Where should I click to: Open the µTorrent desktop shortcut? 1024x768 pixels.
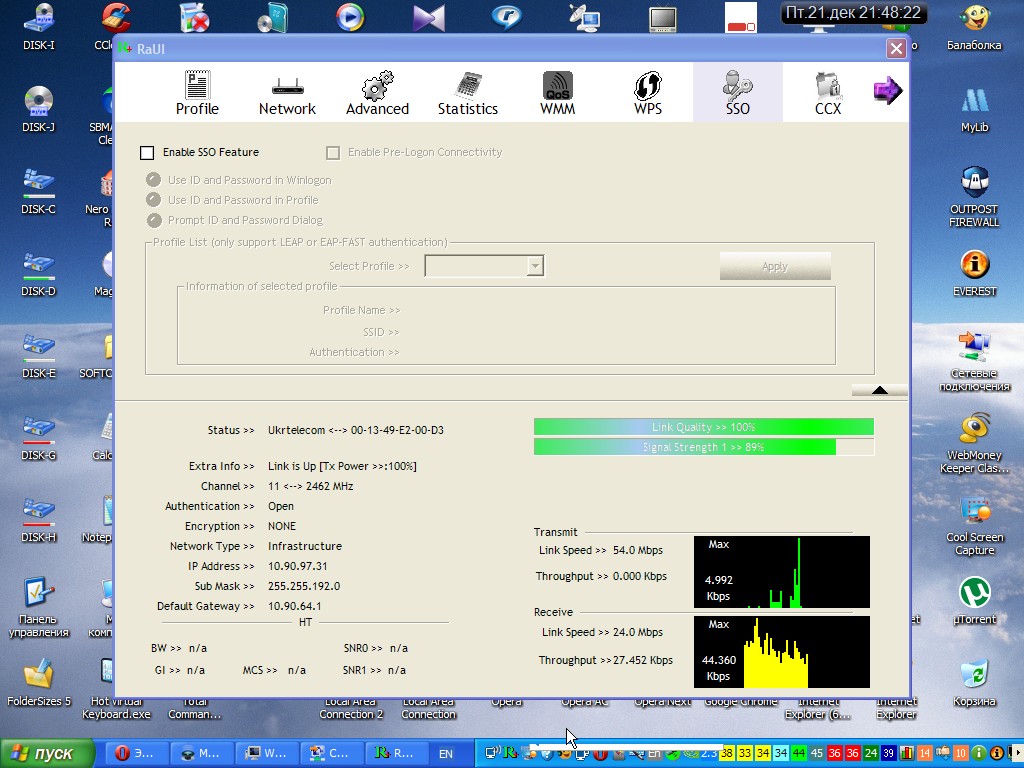click(974, 600)
